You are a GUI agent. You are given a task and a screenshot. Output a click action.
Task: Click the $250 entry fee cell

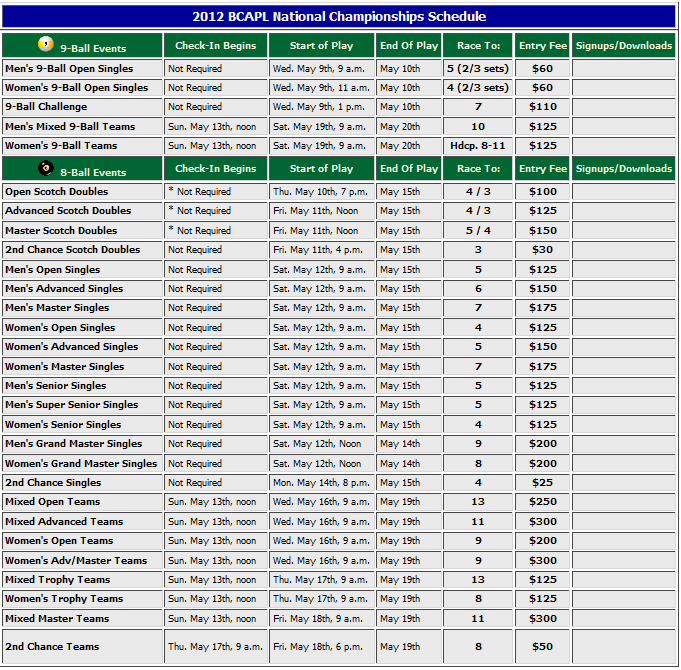coord(542,502)
